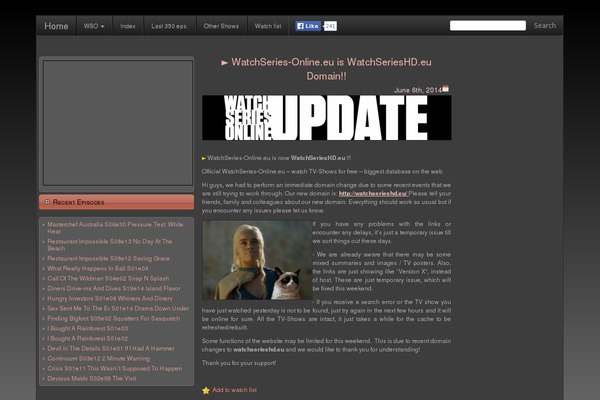Click the Search button
Viewport: 600px width, 400px height.
pyautogui.click(x=545, y=26)
